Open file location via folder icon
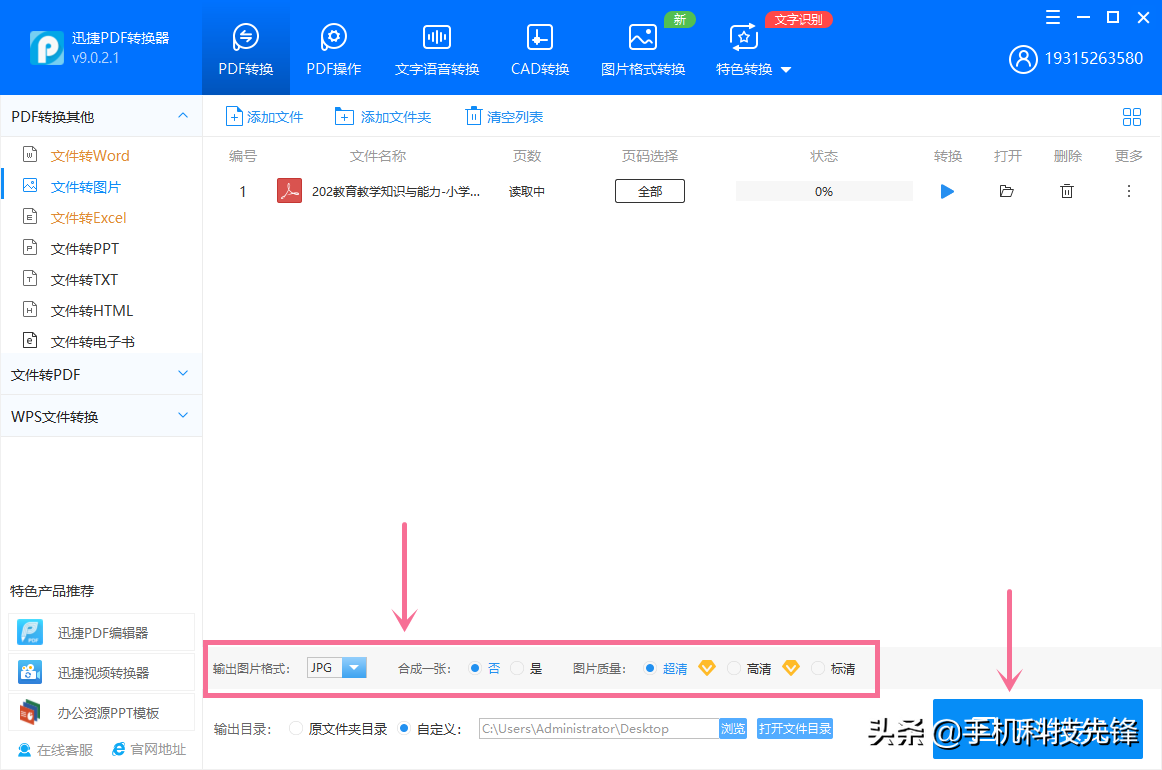The image size is (1162, 770). click(1007, 191)
